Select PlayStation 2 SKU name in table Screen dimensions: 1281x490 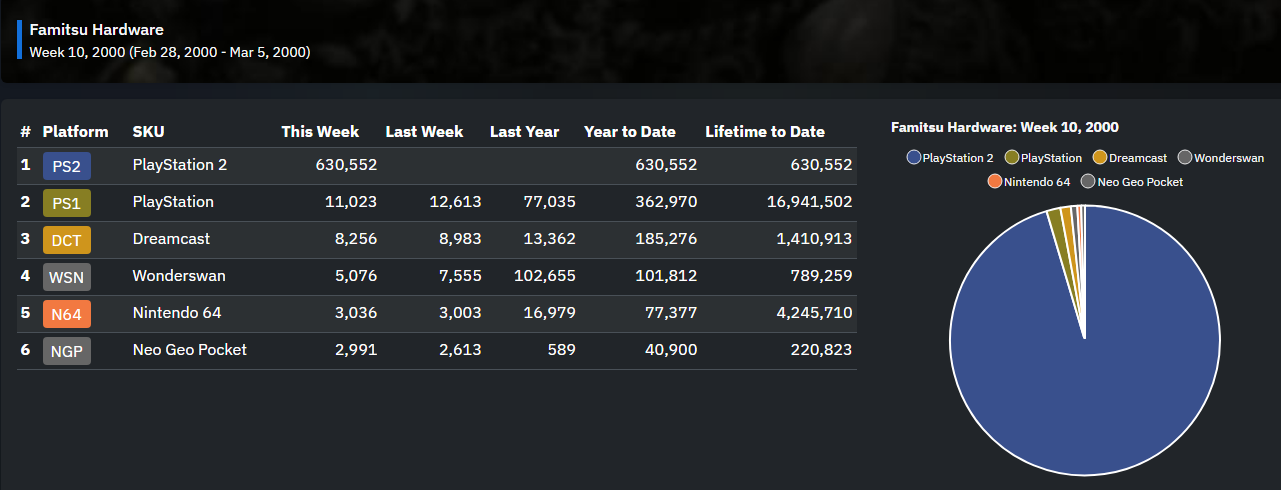point(180,165)
